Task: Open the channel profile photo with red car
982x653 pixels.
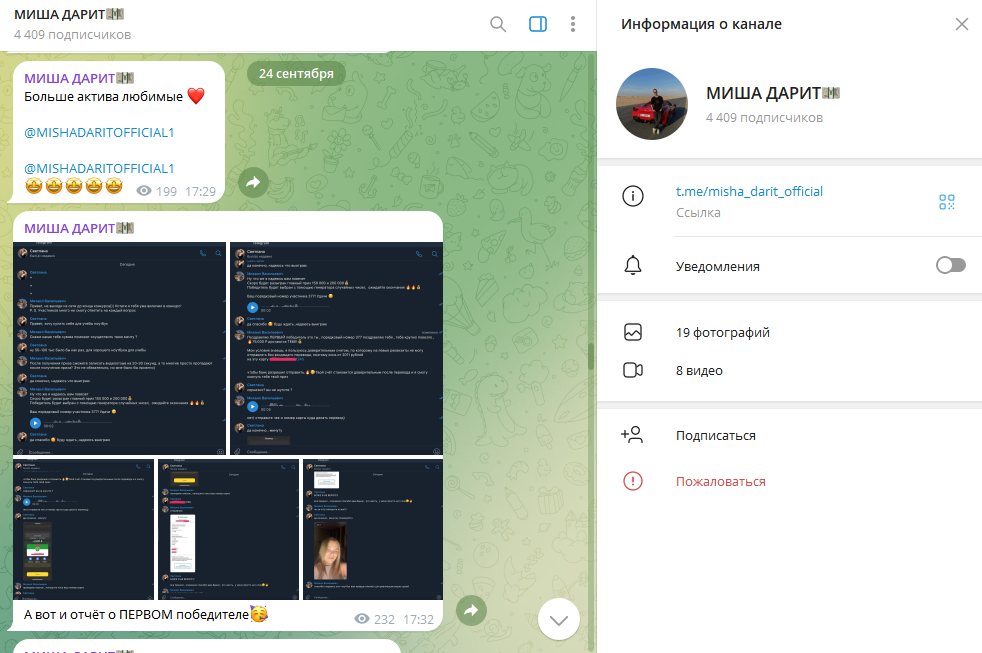Action: click(652, 104)
